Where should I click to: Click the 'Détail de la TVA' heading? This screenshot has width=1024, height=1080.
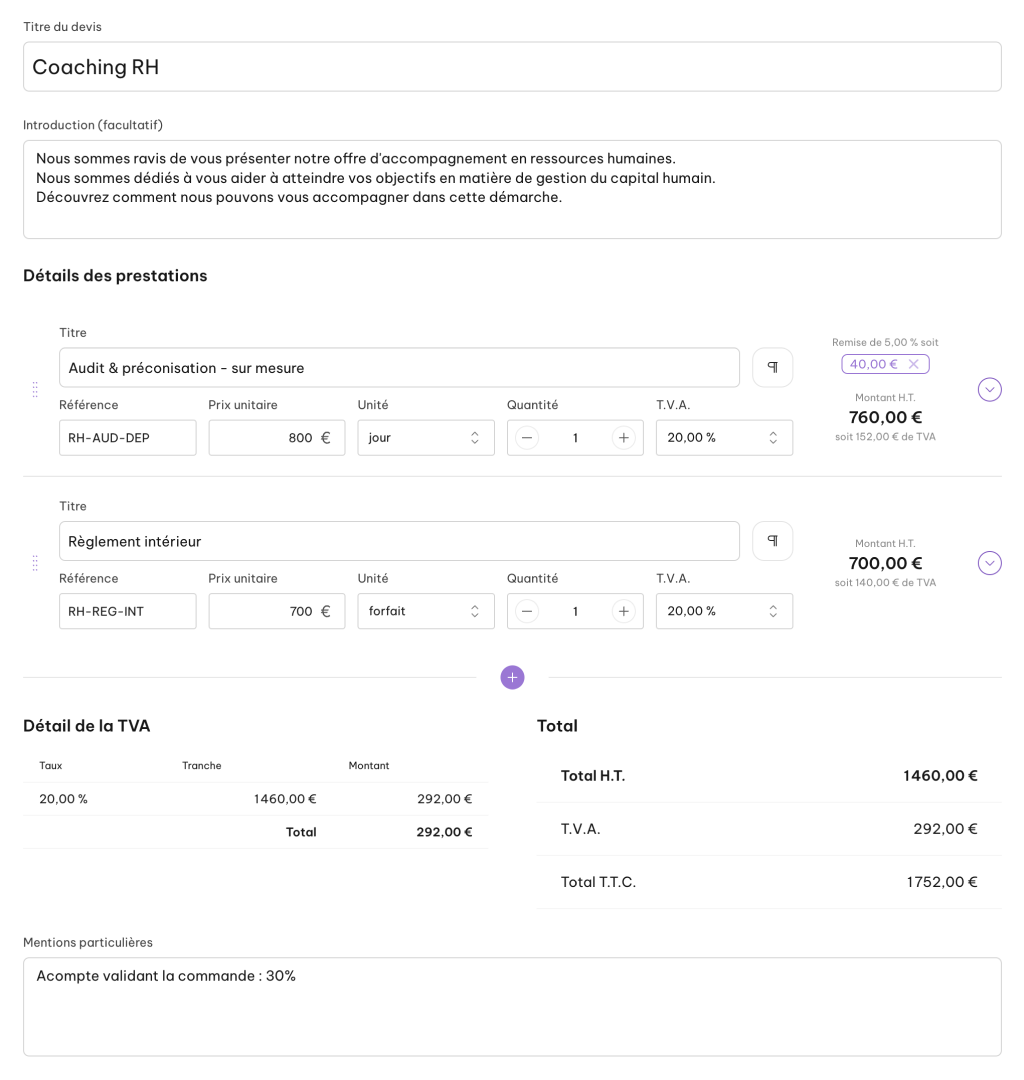[87, 726]
